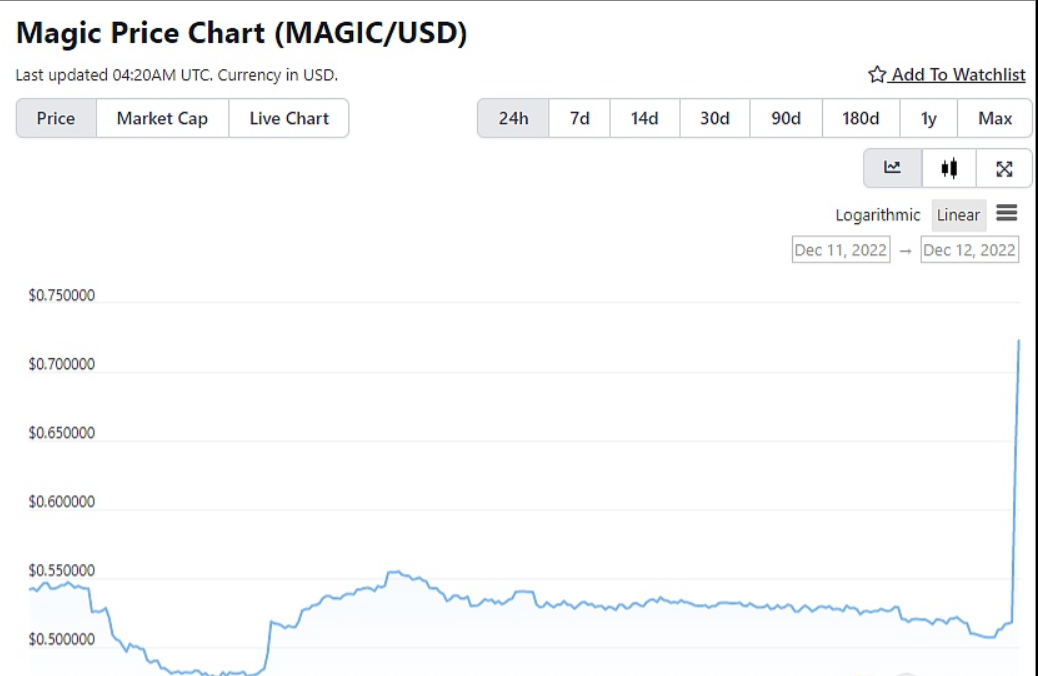This screenshot has width=1038, height=676.
Task: Open Live Chart tab
Action: pos(289,118)
